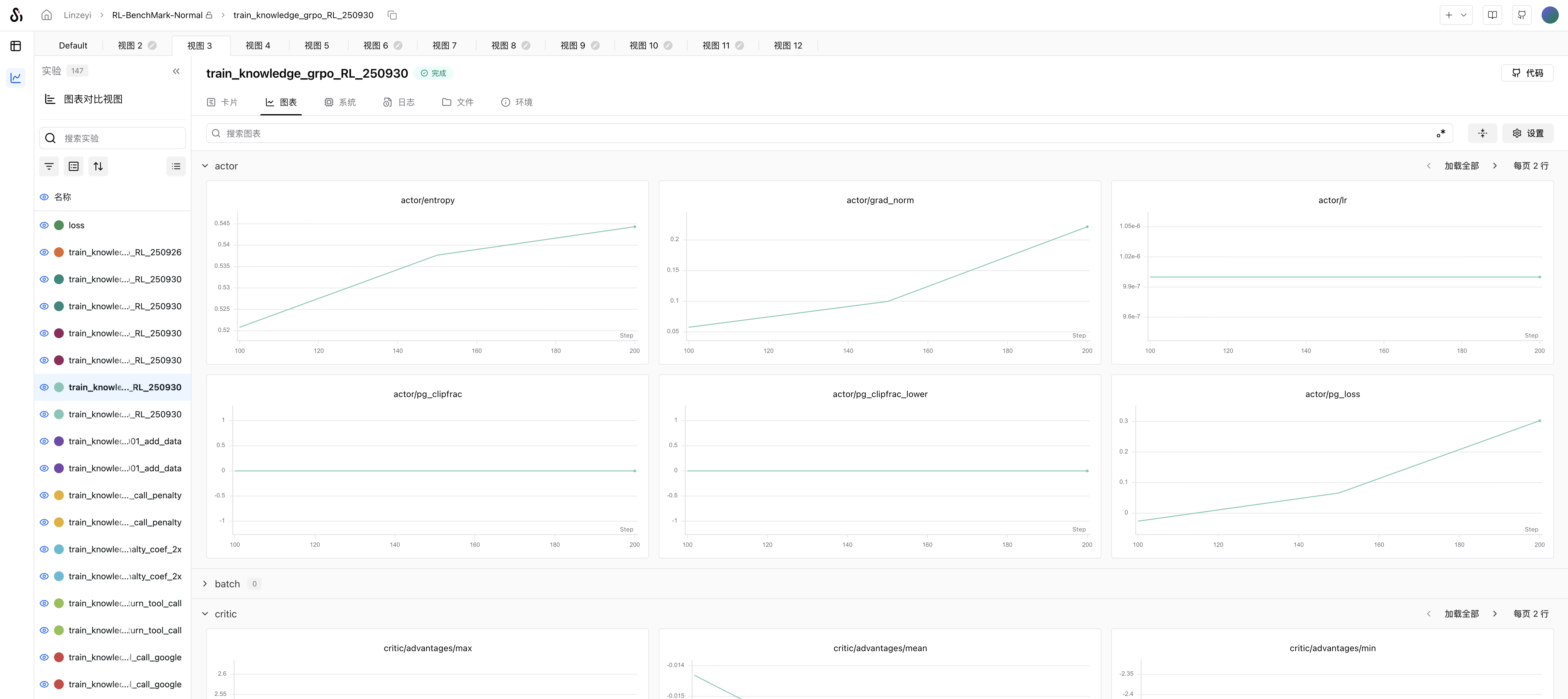
Task: Edit 视图 9 name pencil icon
Action: click(595, 46)
